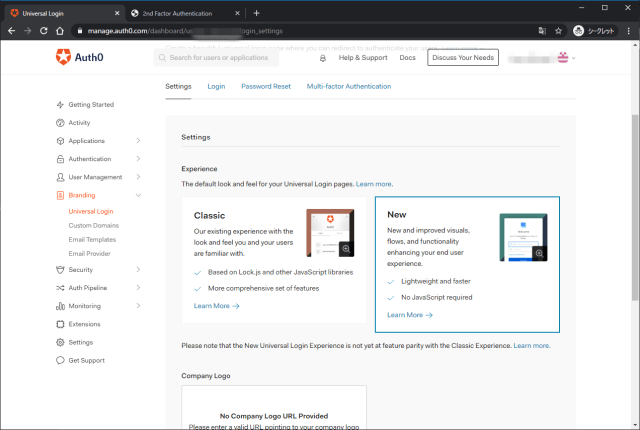Click the Get Support chat bubble icon
The image size is (640, 430).
pos(60,360)
